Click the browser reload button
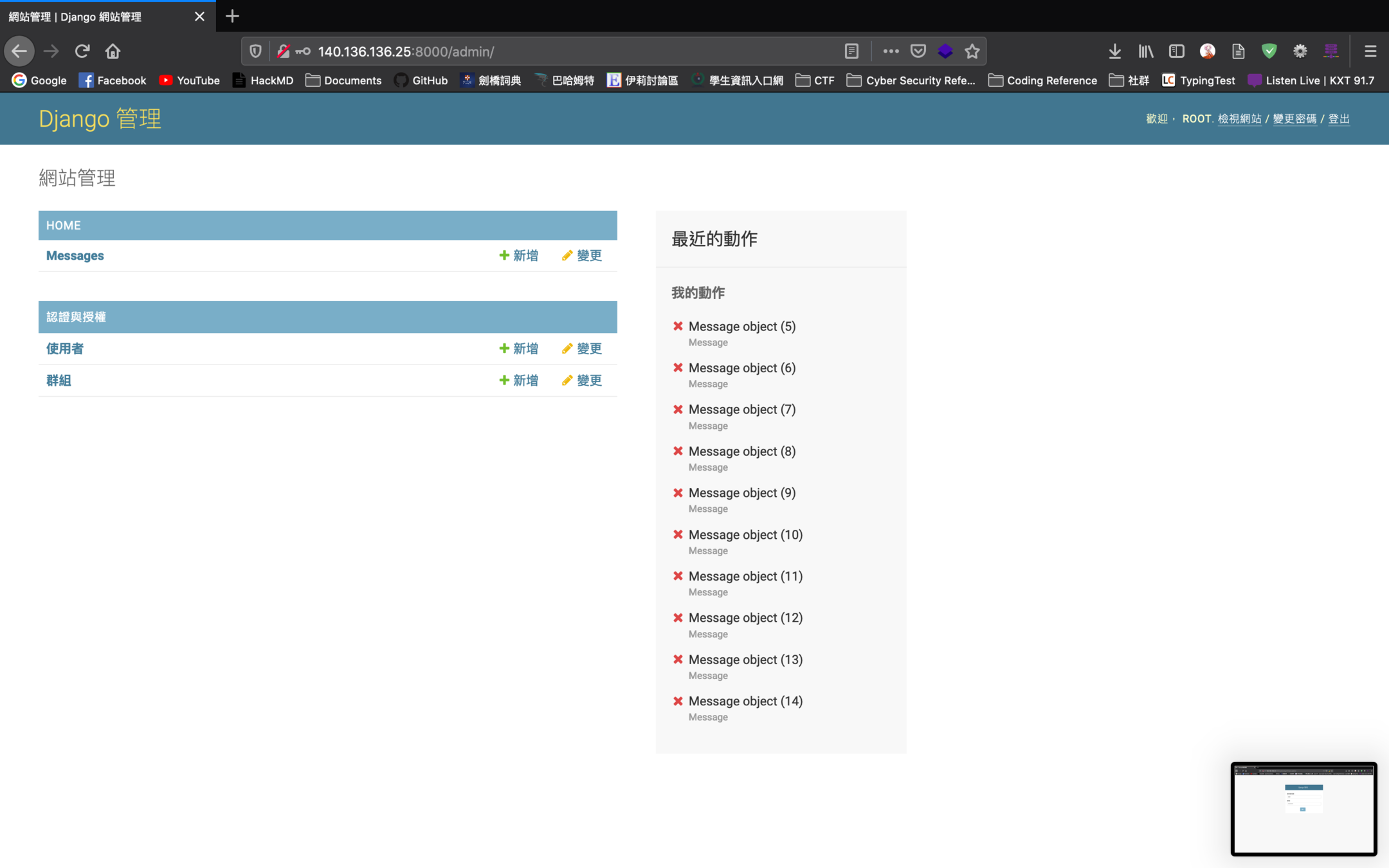The height and width of the screenshot is (868, 1389). pyautogui.click(x=82, y=51)
